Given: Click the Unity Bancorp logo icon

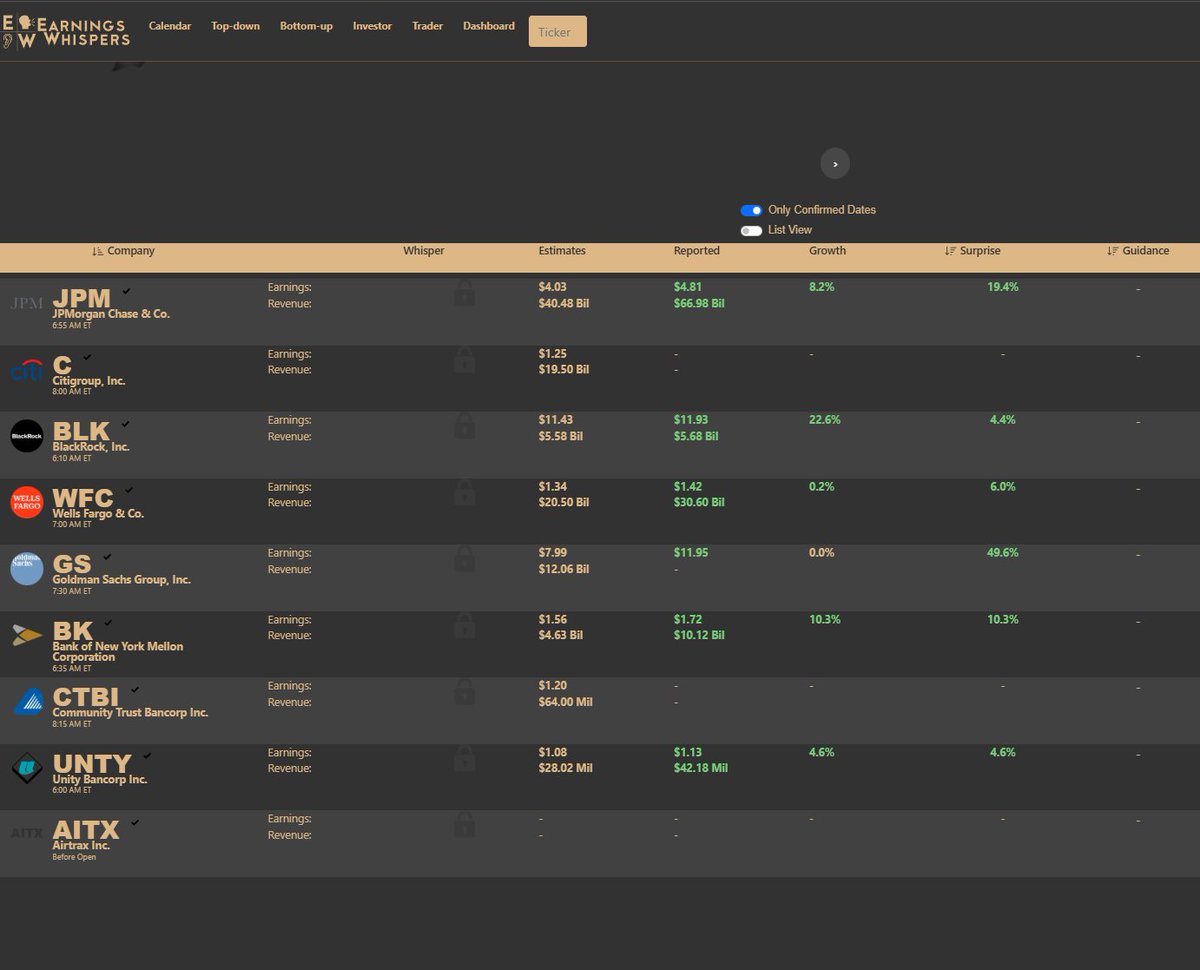Looking at the screenshot, I should (27, 768).
